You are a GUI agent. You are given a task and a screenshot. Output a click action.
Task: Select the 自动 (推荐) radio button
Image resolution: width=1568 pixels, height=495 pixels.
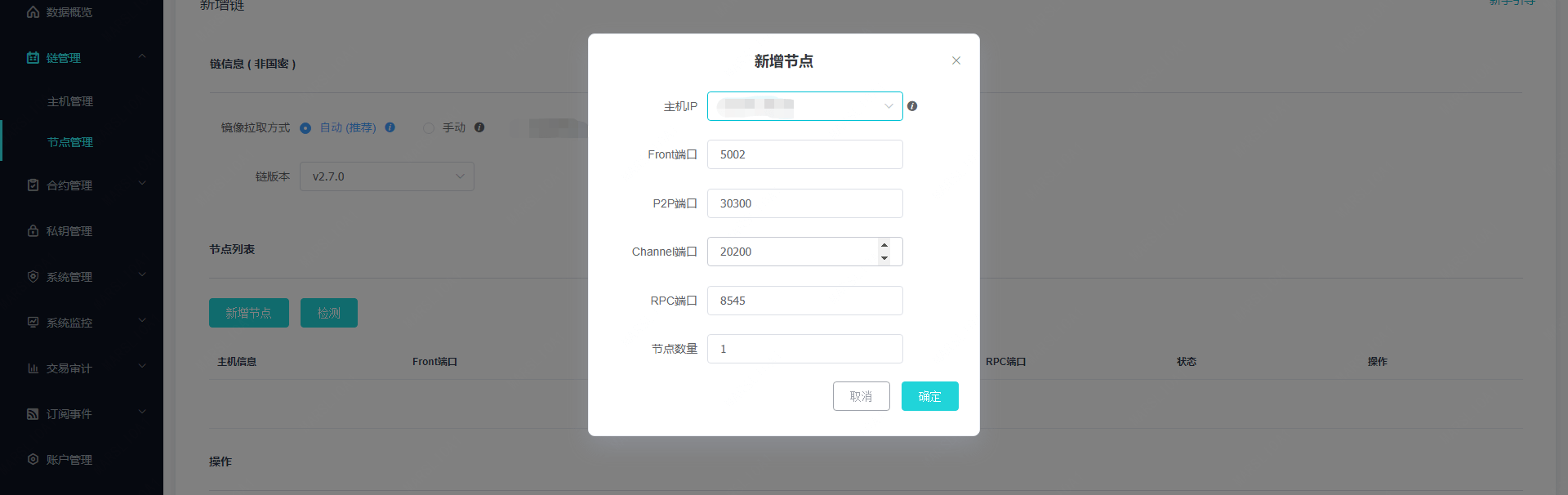(x=305, y=128)
